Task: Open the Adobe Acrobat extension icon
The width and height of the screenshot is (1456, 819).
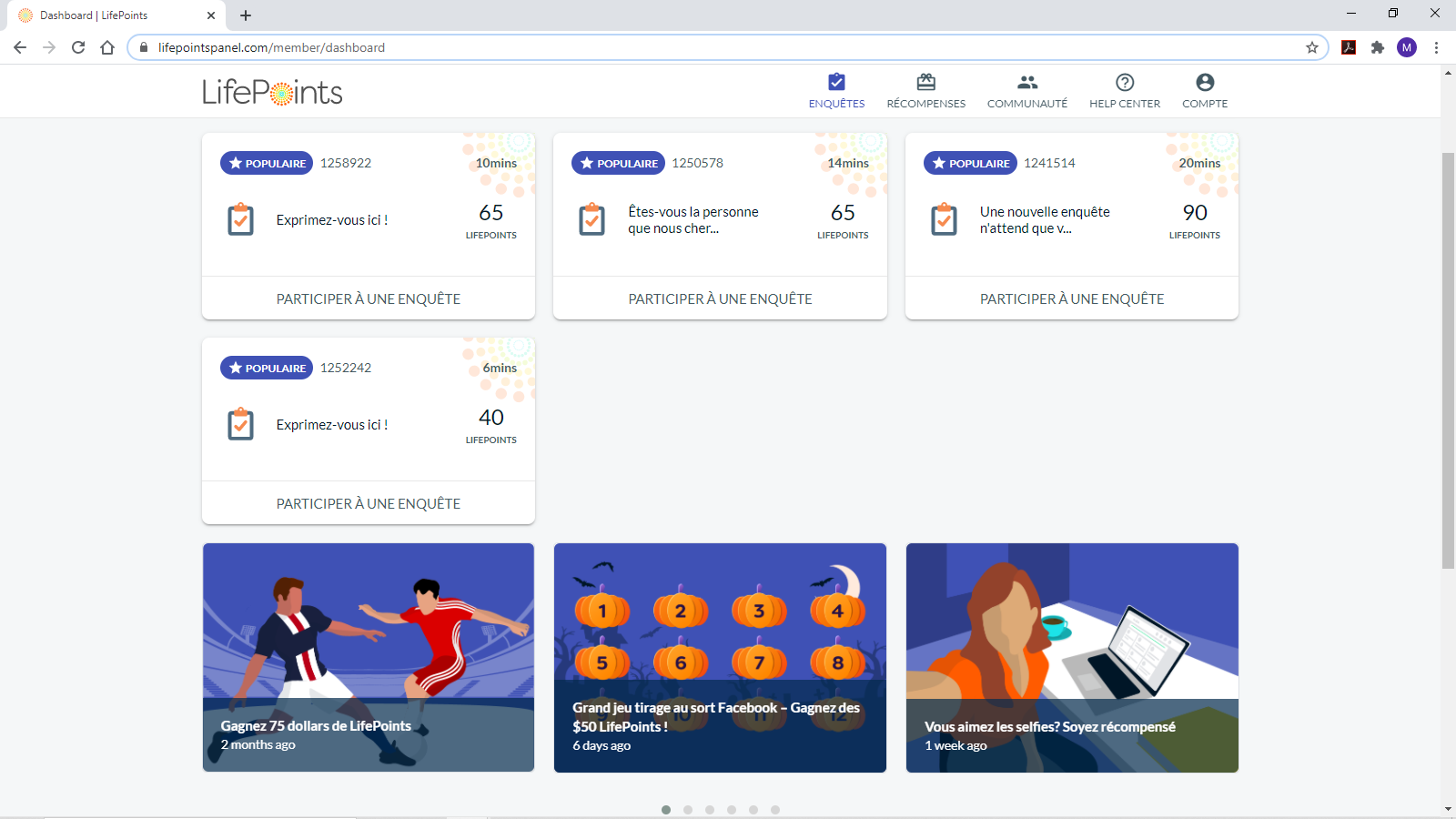Action: (x=1349, y=47)
